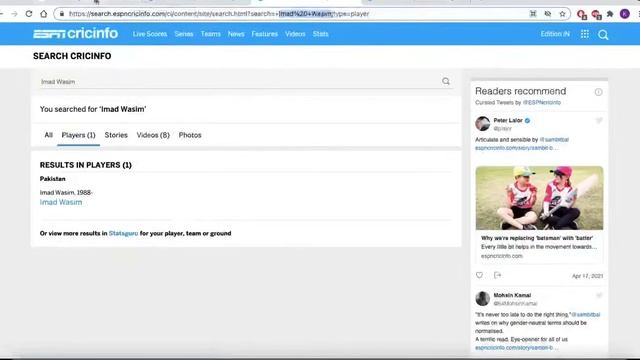The image size is (640, 360).
Task: Click the browser forward arrow
Action: point(14,14)
